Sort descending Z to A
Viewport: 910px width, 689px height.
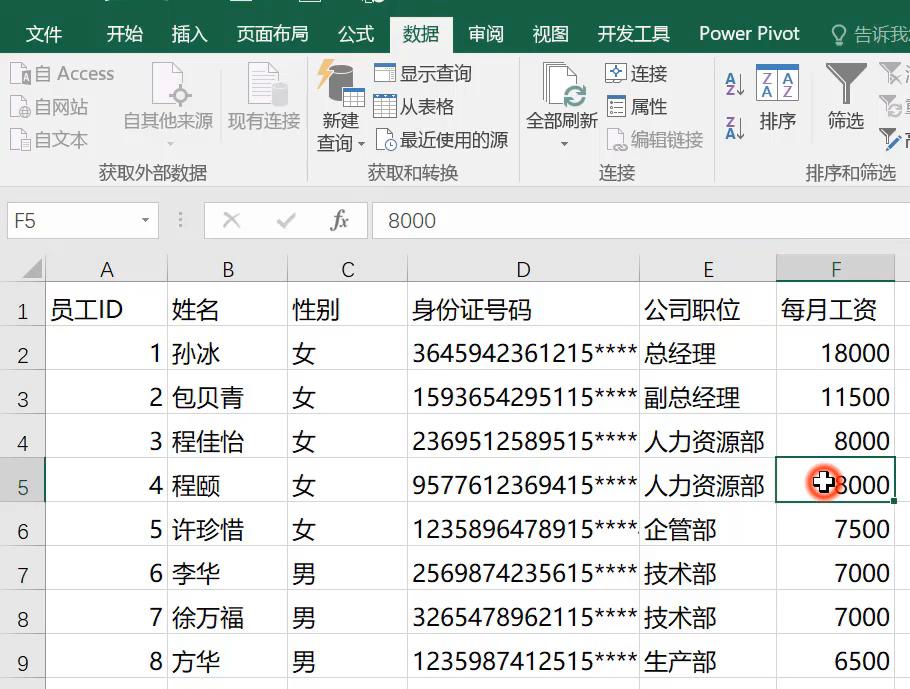(734, 128)
